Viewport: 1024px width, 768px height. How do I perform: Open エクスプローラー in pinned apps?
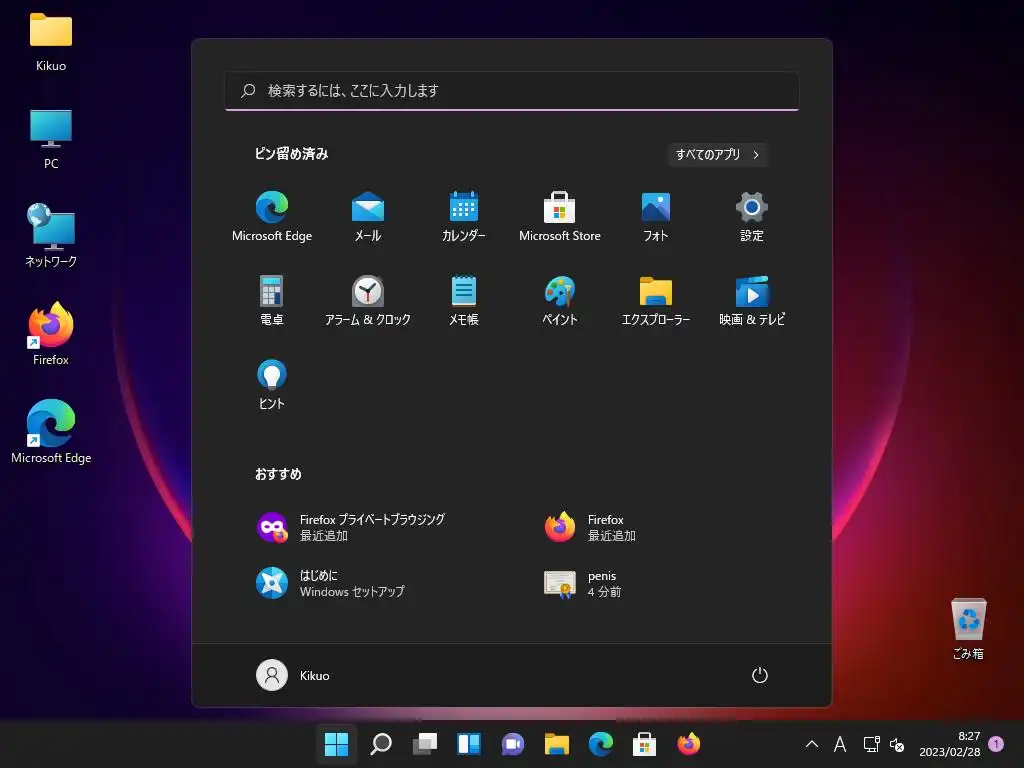click(656, 300)
